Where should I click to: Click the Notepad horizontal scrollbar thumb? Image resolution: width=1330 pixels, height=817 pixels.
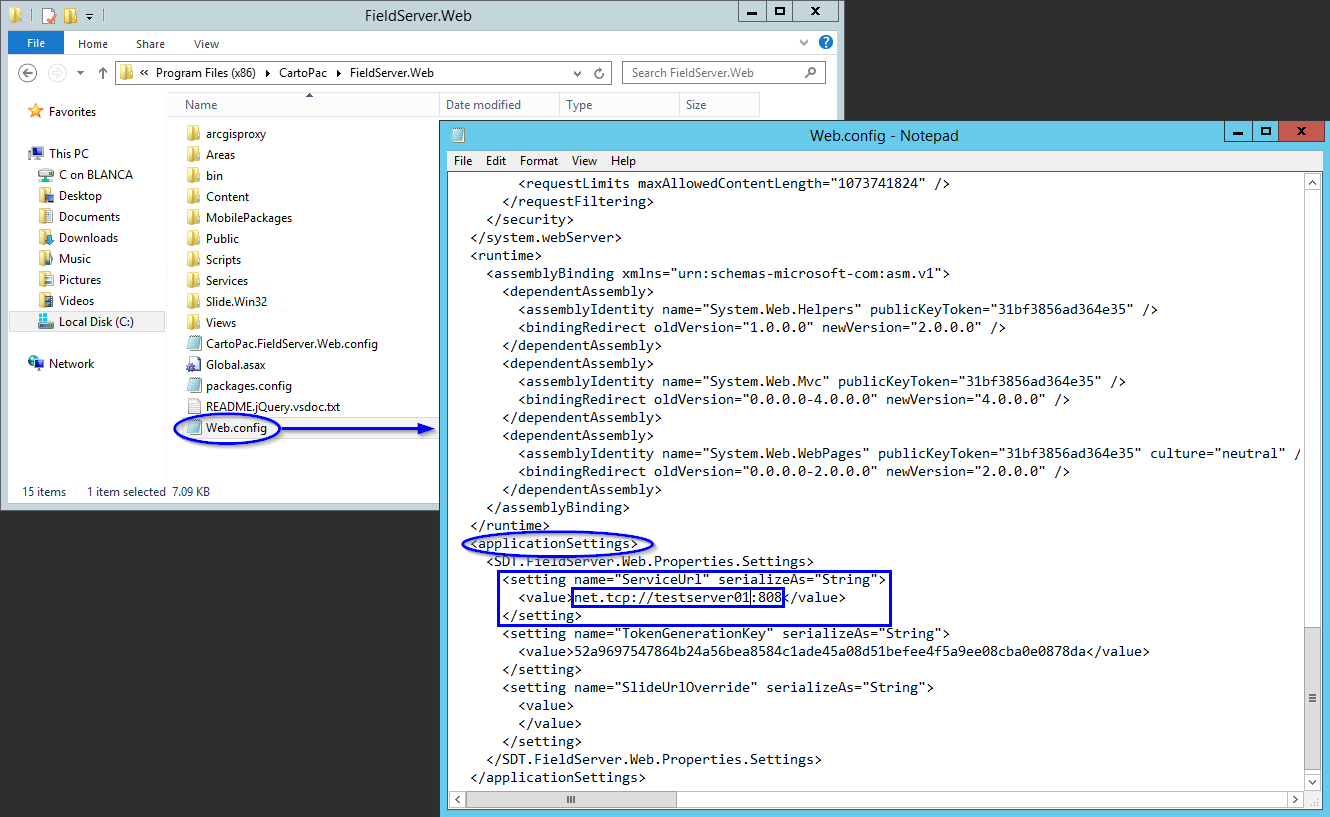pos(572,800)
